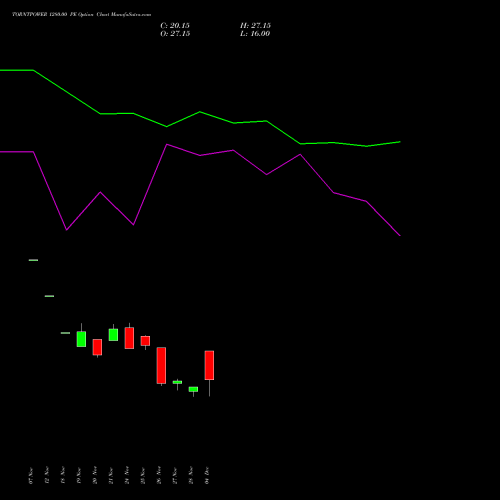Viewport: 500px width, 500px height.
Task: Select the green candlestick above "21 Nov"
Action: (x=113, y=335)
